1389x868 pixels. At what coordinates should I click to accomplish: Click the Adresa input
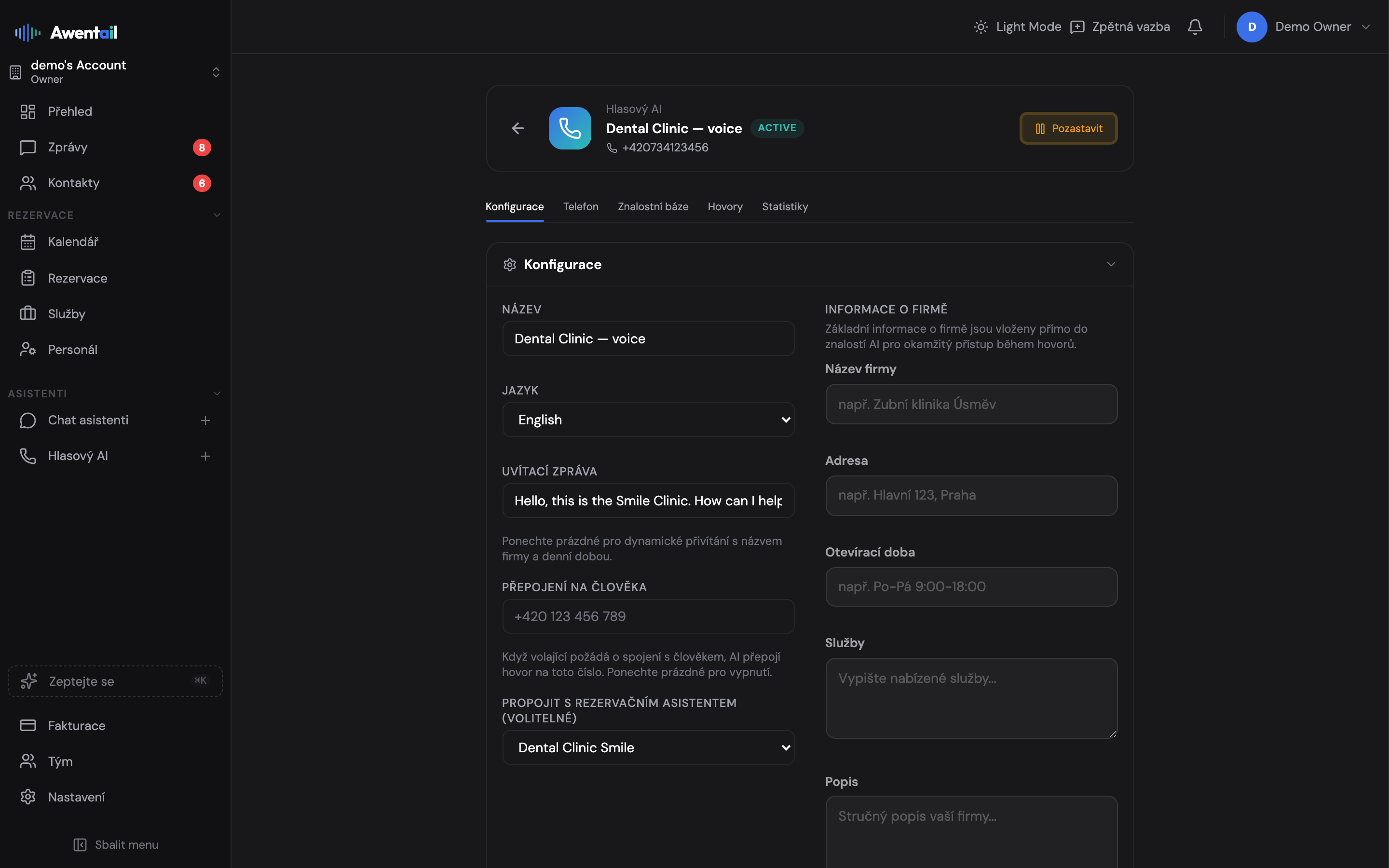[x=971, y=495]
